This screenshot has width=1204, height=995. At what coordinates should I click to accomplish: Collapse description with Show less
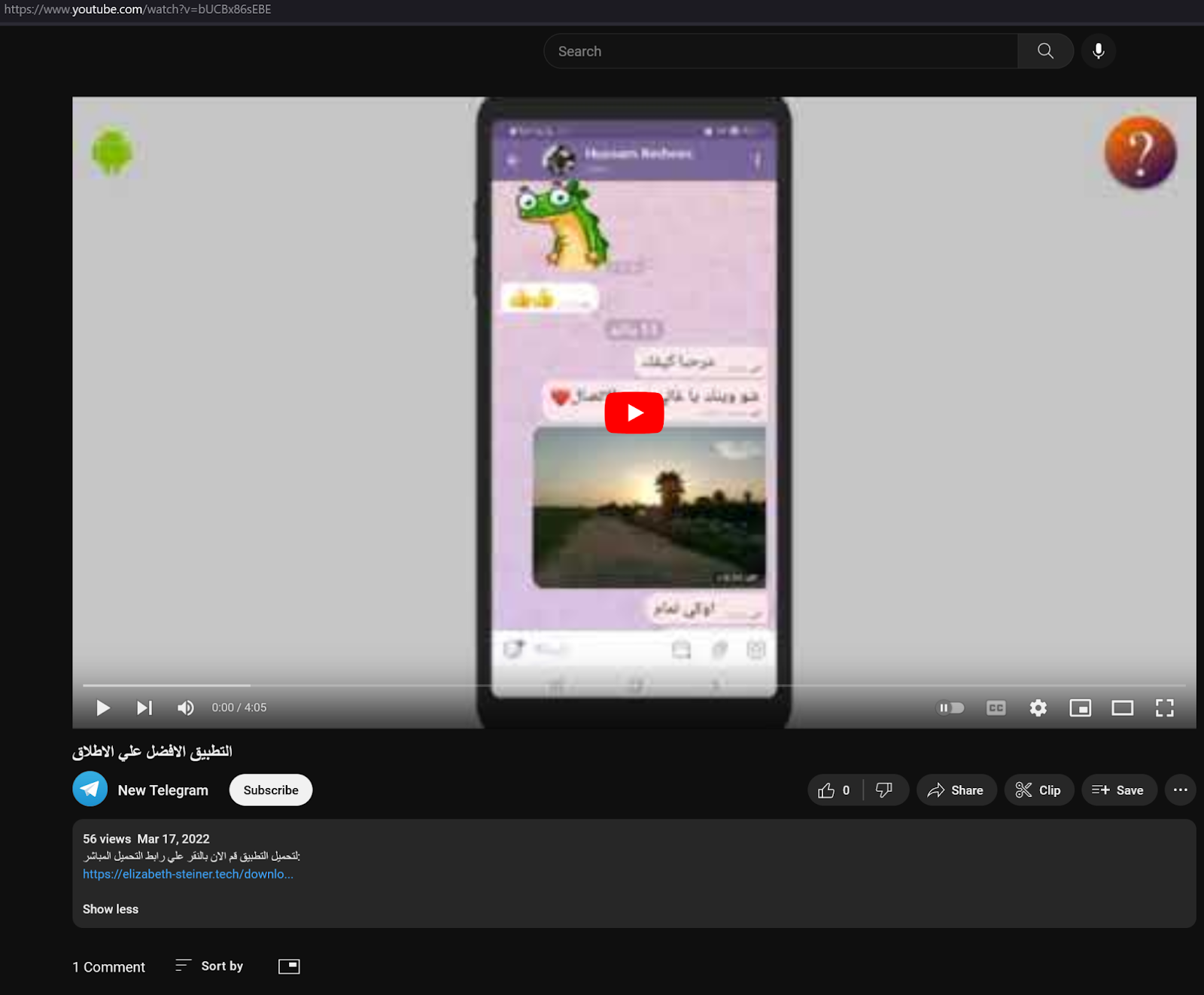[x=111, y=909]
